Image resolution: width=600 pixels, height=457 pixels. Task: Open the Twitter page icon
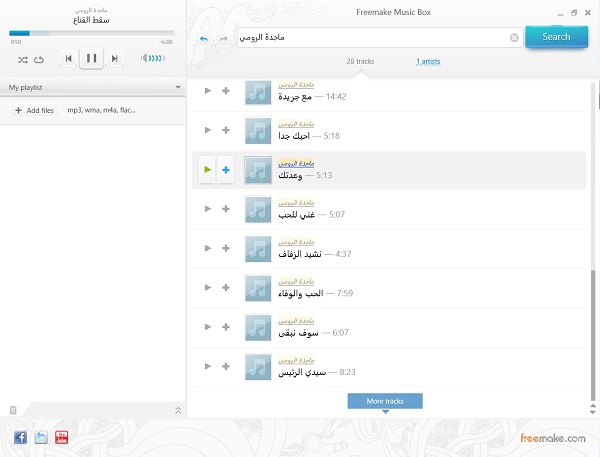point(41,437)
